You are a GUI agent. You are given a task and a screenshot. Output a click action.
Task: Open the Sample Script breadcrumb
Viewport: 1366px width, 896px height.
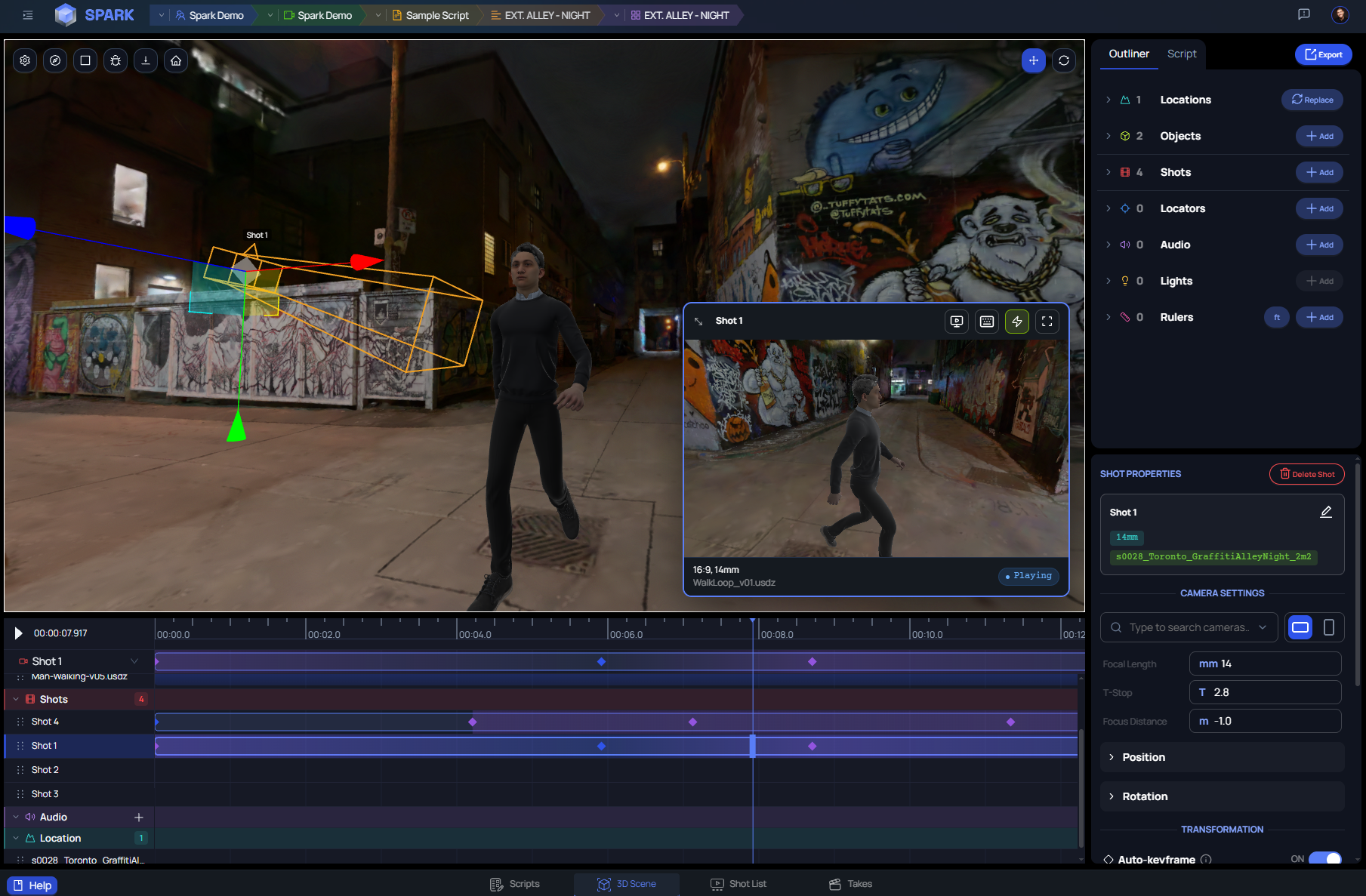point(430,15)
